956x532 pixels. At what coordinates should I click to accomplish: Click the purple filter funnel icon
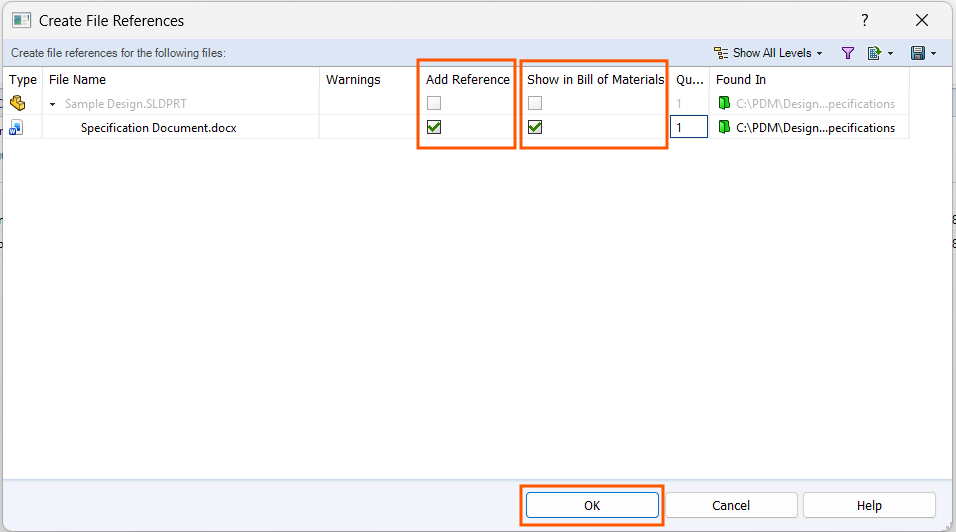(x=847, y=53)
